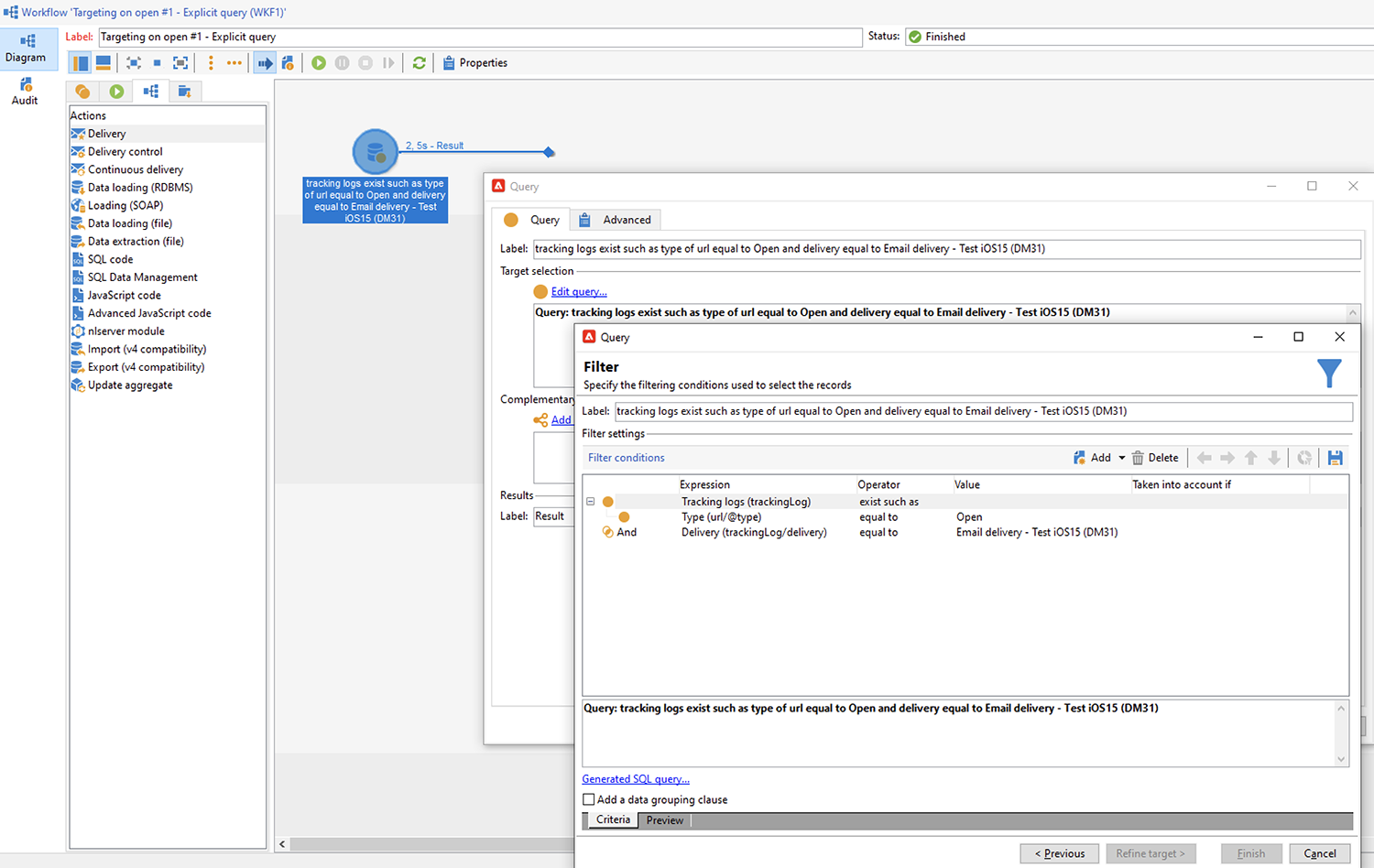Open the Add dropdown arrow in filter conditions
Image resolution: width=1374 pixels, height=868 pixels.
[1121, 458]
